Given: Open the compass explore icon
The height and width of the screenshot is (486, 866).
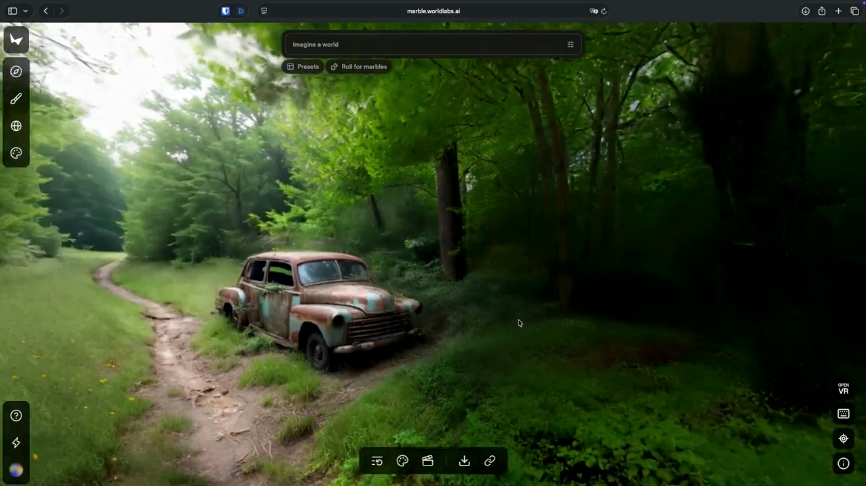Looking at the screenshot, I should [16, 71].
